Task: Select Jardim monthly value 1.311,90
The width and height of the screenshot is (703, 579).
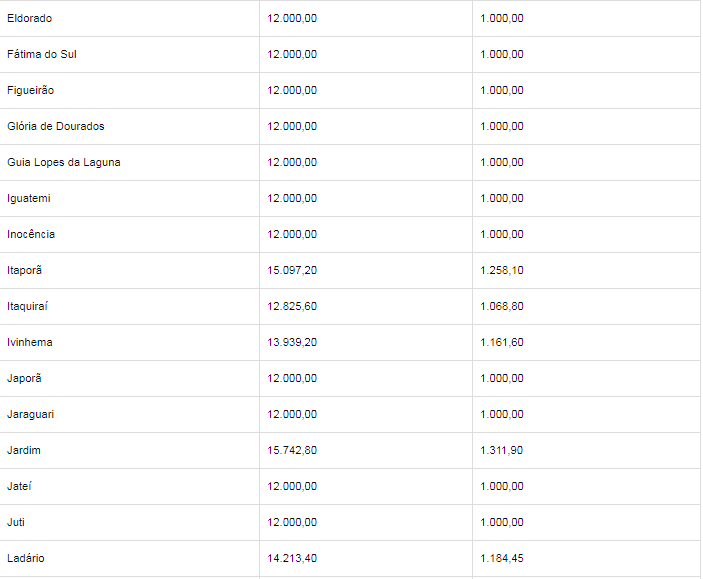Action: (x=501, y=450)
